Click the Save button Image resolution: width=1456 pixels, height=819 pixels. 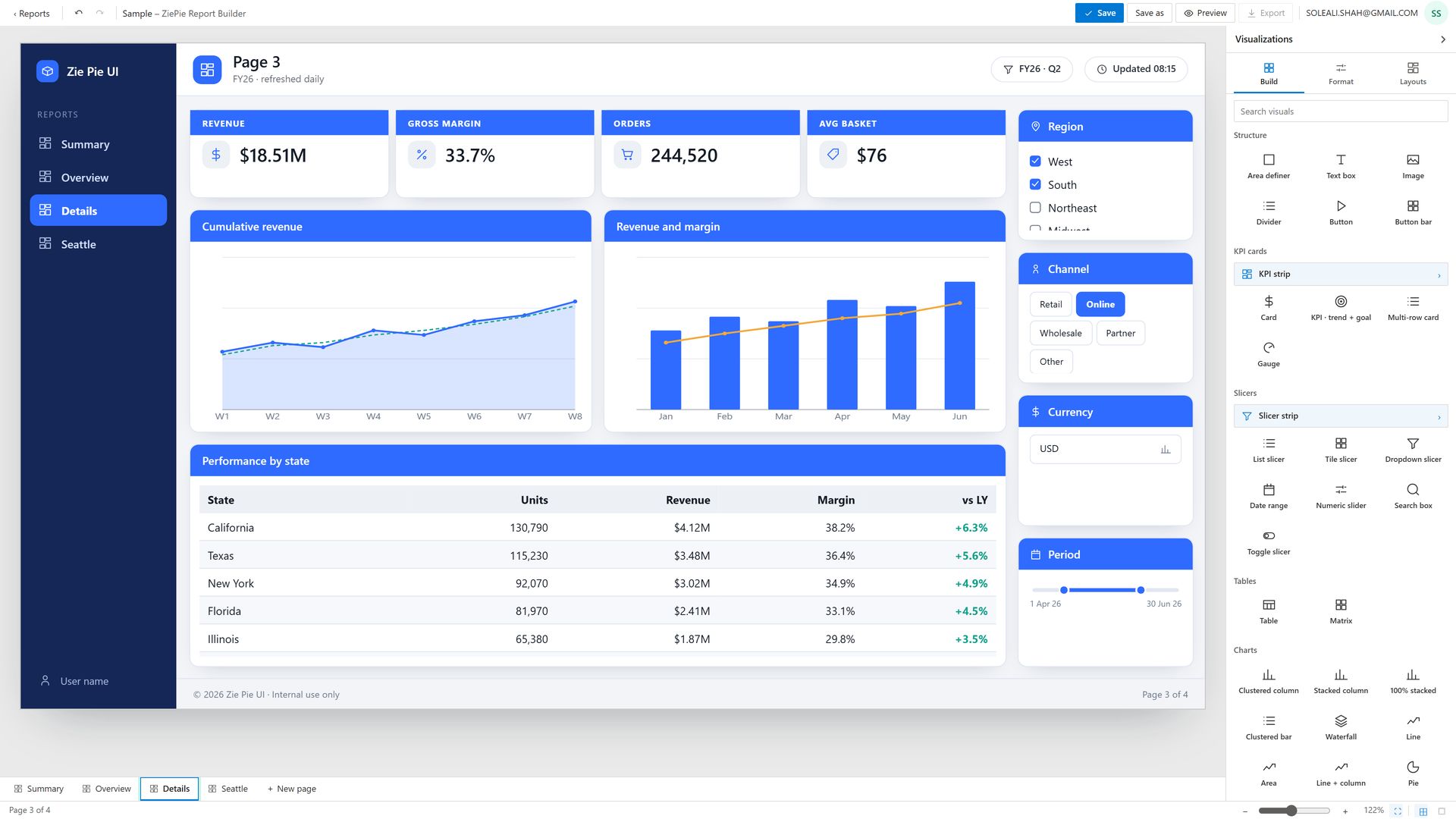tap(1099, 13)
